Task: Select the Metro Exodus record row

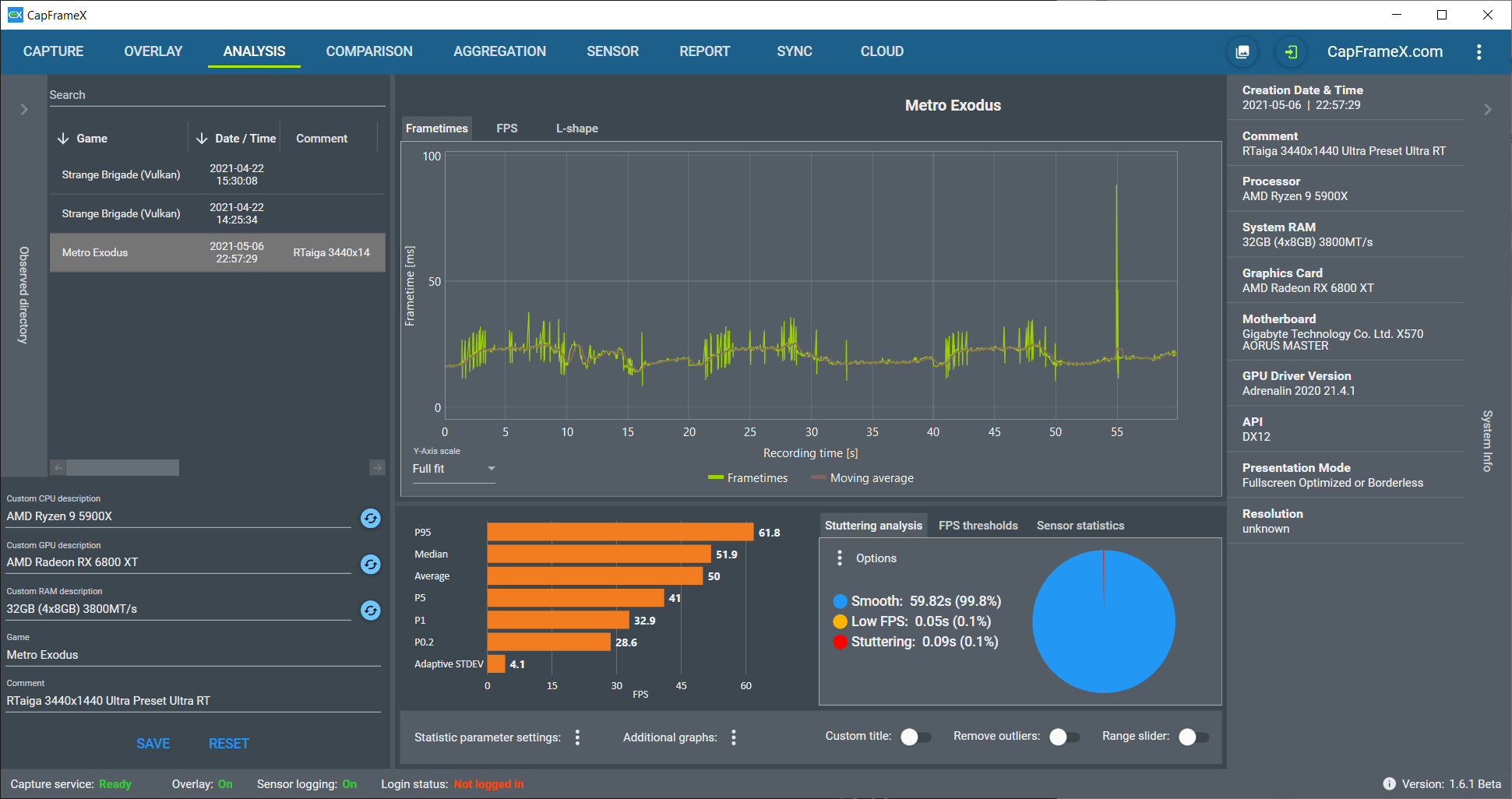Action: point(217,252)
